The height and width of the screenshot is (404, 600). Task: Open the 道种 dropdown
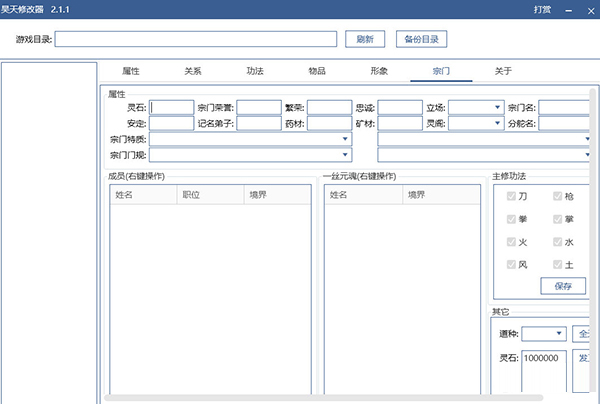pos(544,334)
